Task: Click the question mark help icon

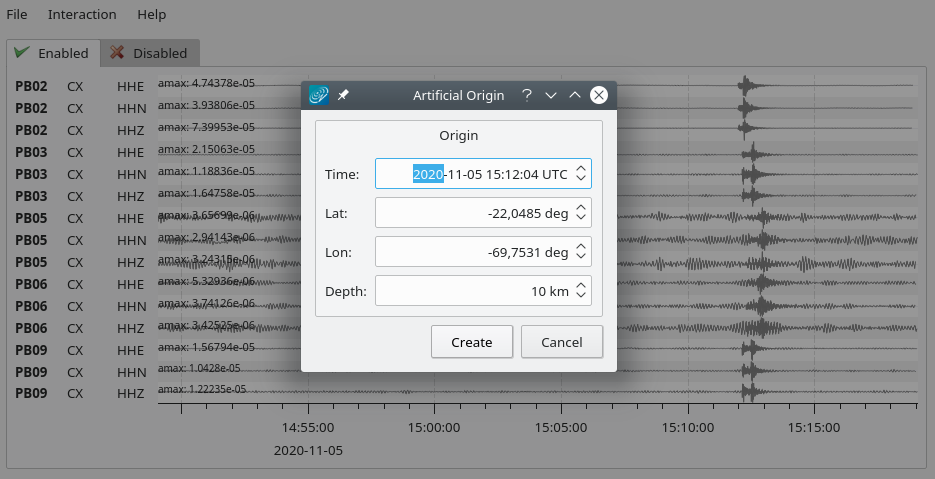Action: [526, 95]
